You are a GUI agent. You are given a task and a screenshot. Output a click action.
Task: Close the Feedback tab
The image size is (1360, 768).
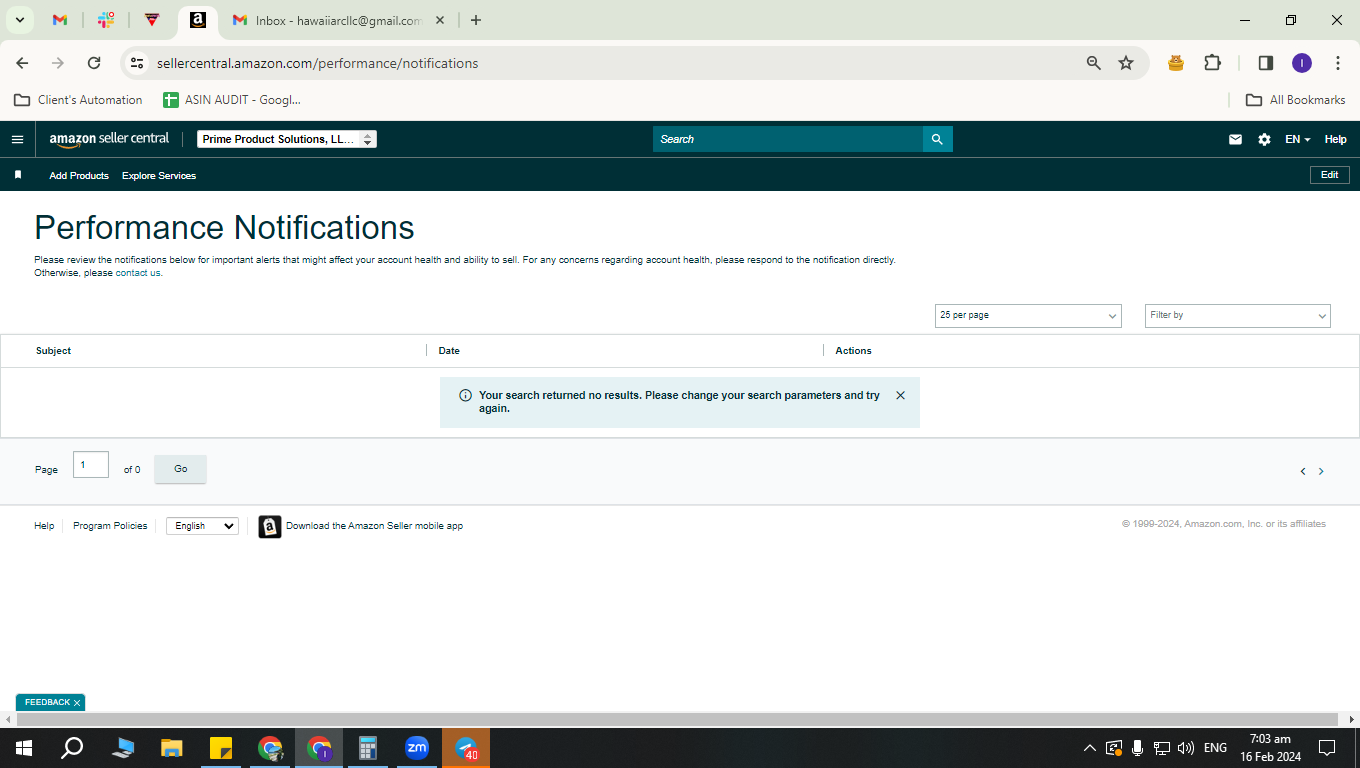point(76,703)
